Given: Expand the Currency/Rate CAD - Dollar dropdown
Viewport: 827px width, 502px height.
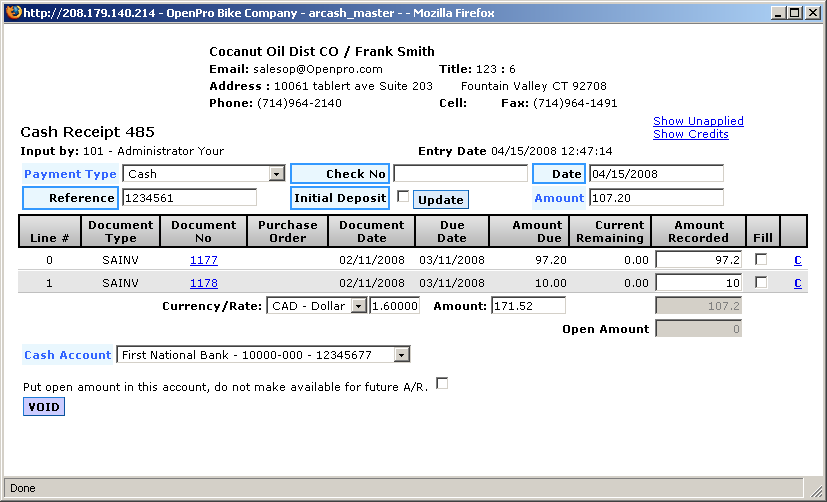Looking at the screenshot, I should [359, 305].
